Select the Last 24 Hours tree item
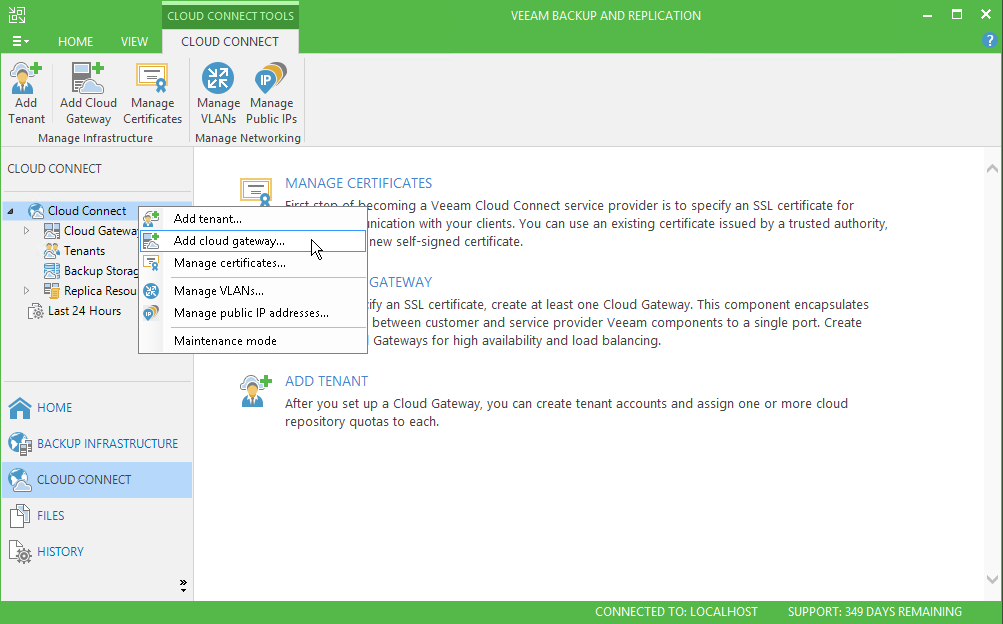1003x624 pixels. coord(84,311)
